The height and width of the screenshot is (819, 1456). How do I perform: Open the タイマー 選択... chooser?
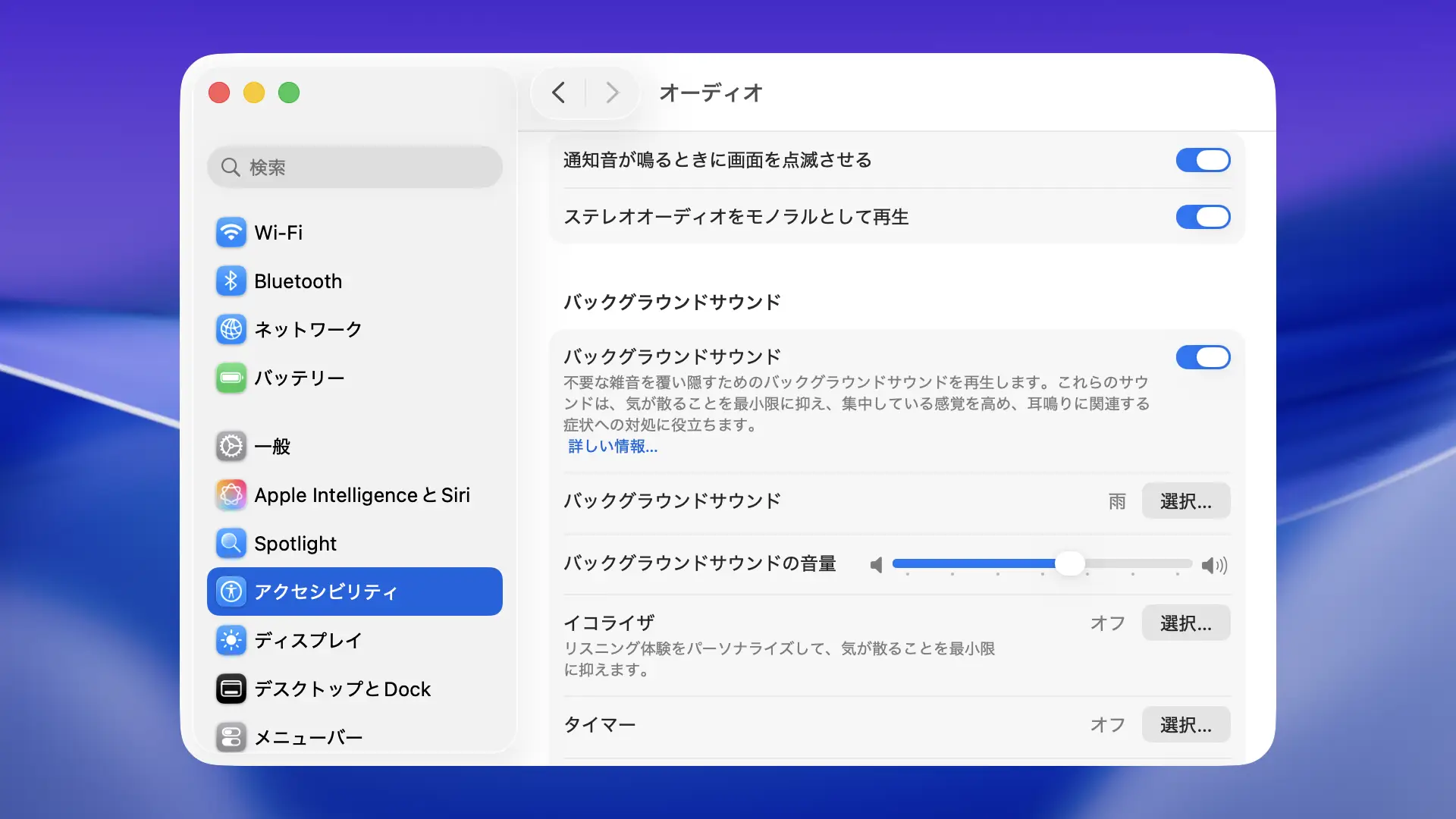pyautogui.click(x=1185, y=725)
